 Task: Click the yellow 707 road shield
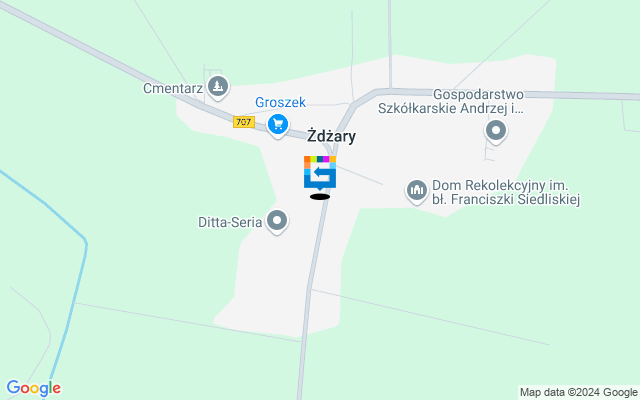(244, 122)
